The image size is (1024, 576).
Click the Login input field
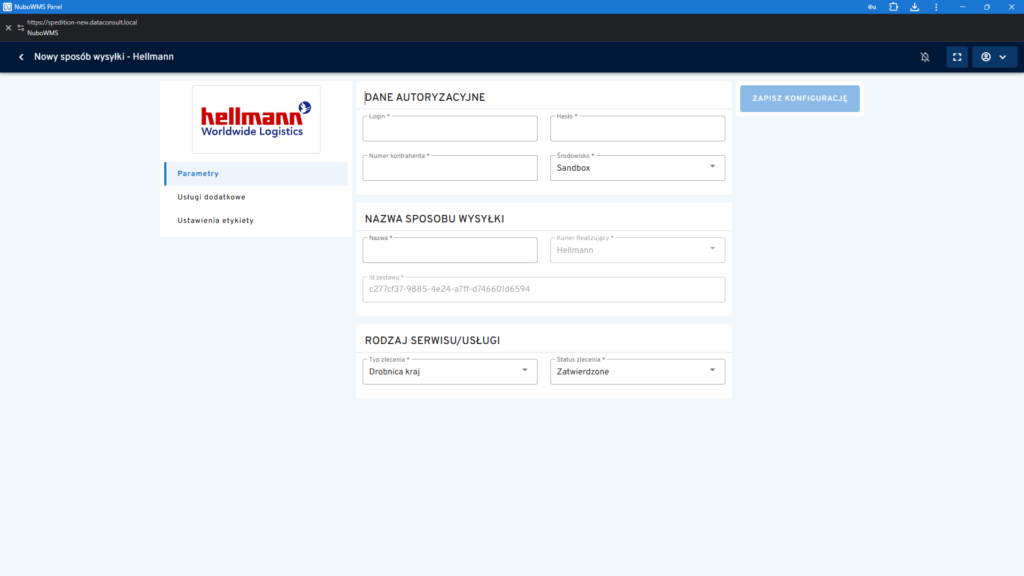tap(449, 129)
